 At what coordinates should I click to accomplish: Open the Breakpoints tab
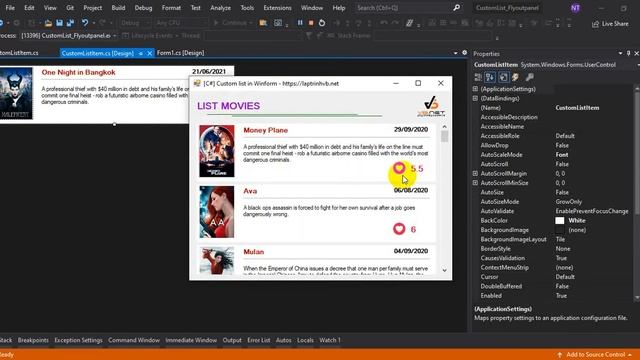click(33, 340)
